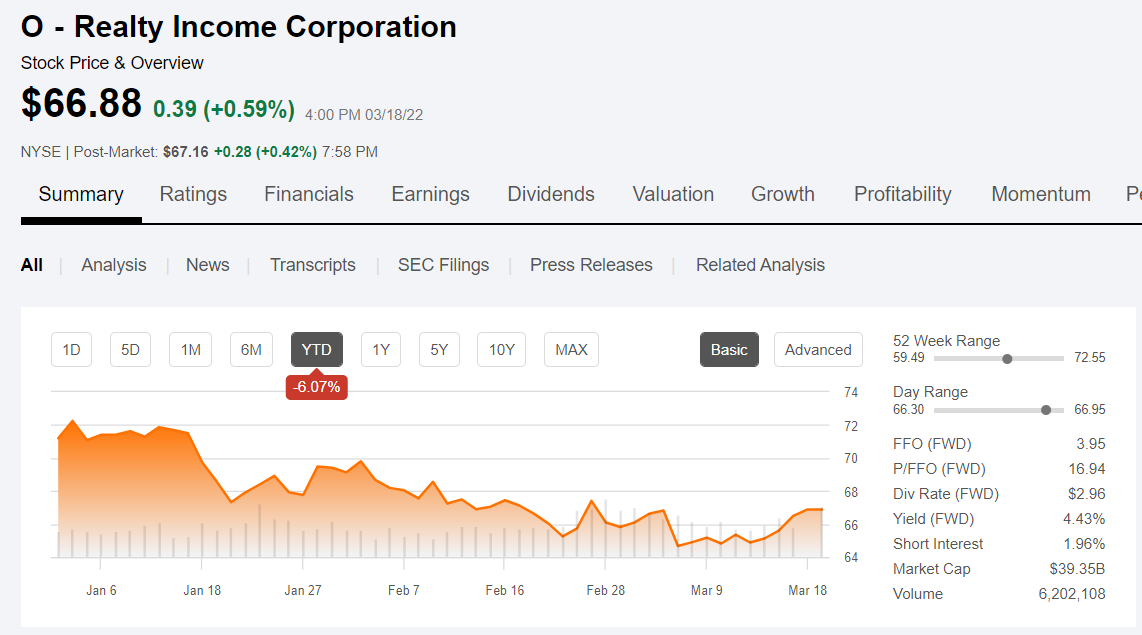
Task: Select the YTD chart range
Action: coord(317,350)
